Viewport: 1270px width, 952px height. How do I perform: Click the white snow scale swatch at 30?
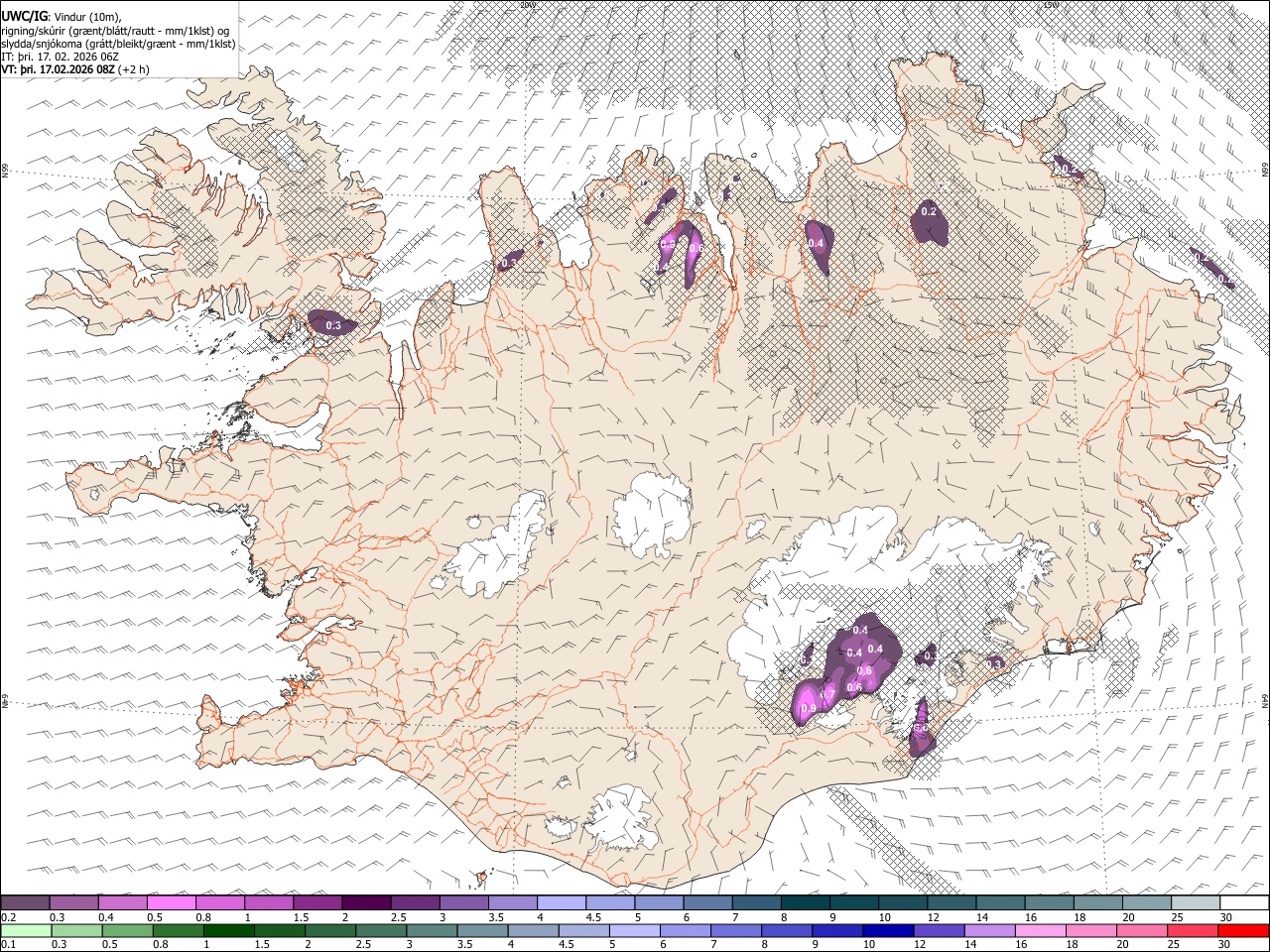click(x=1242, y=903)
